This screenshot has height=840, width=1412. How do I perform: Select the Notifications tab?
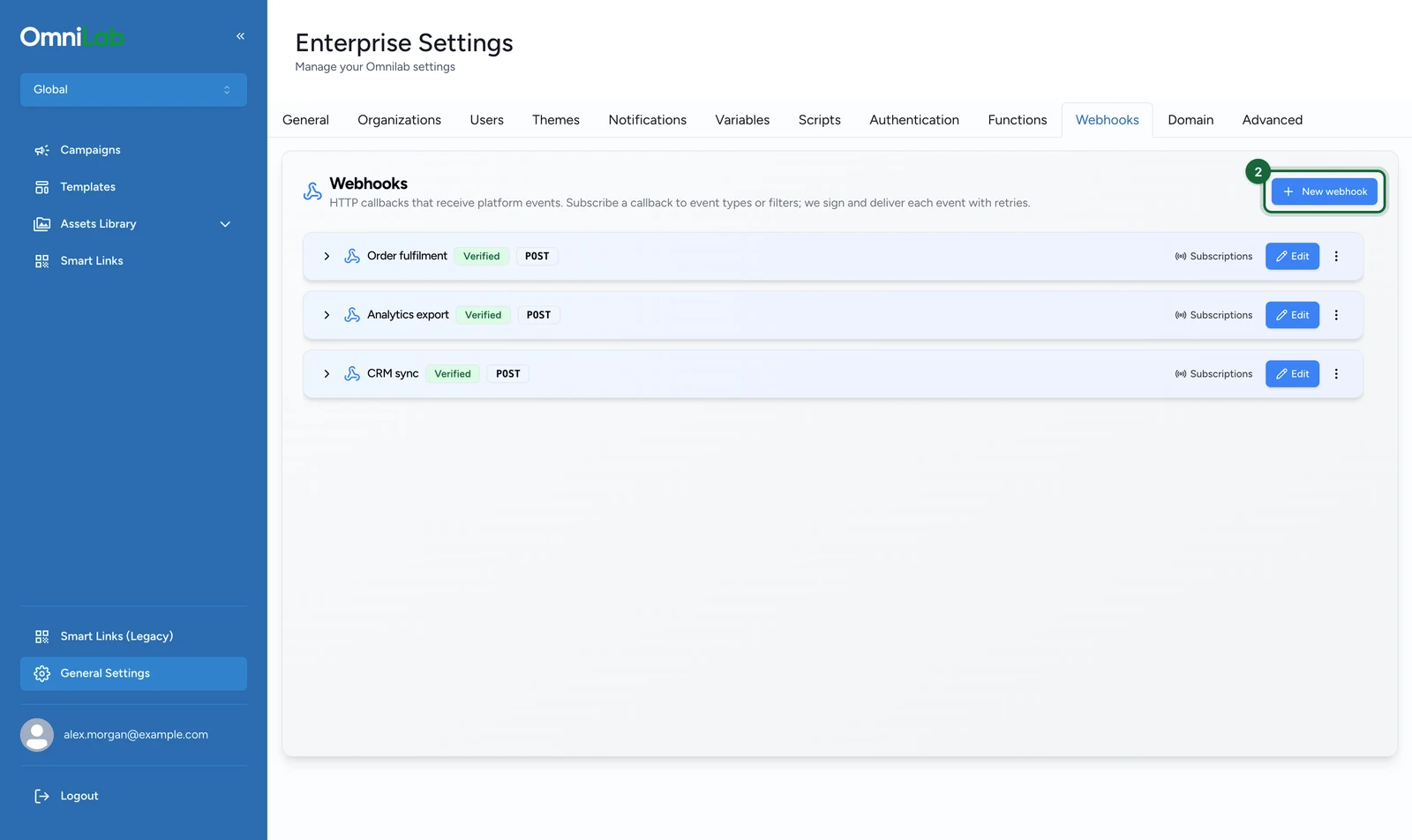647,120
